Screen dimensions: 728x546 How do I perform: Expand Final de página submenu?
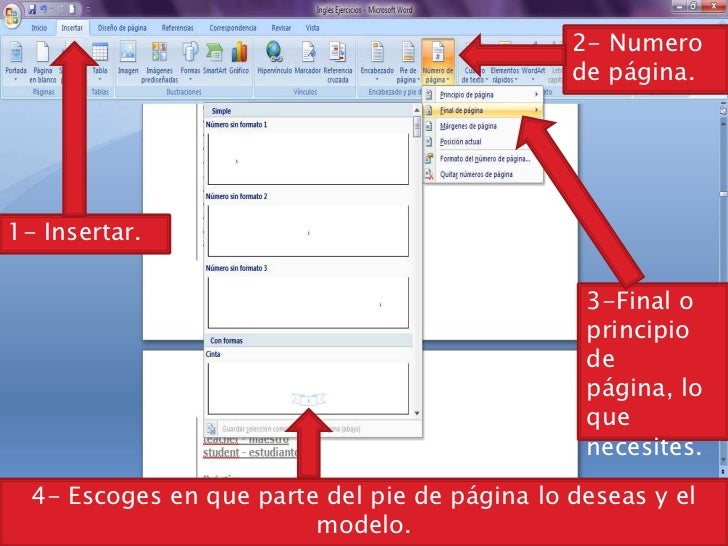483,110
